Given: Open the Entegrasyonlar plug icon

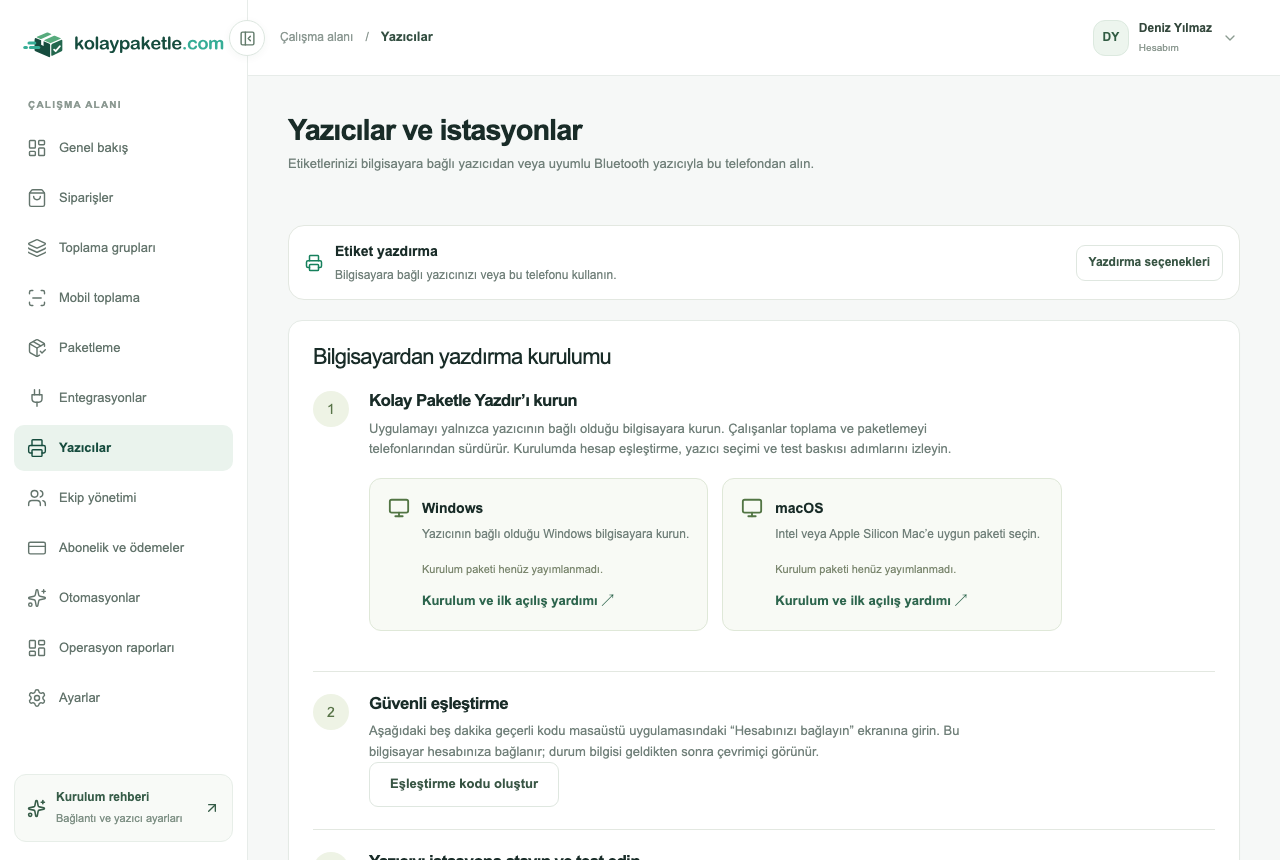Looking at the screenshot, I should coord(37,398).
